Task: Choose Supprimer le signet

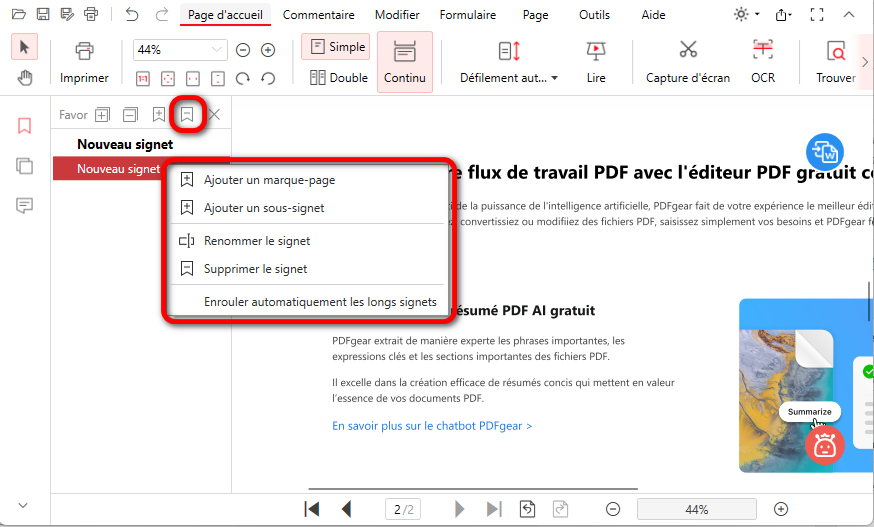Action: pyautogui.click(x=255, y=269)
